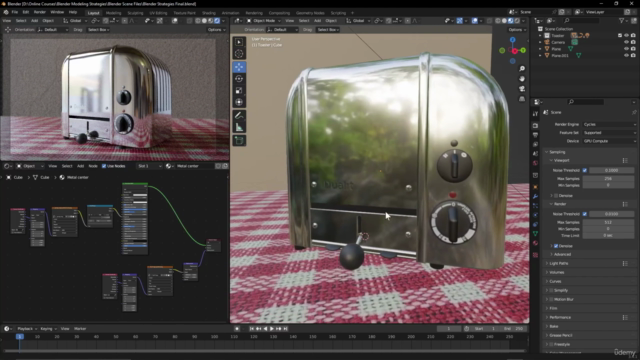Click the Playback button in timeline
This screenshot has height=360, width=640.
[x=27, y=329]
